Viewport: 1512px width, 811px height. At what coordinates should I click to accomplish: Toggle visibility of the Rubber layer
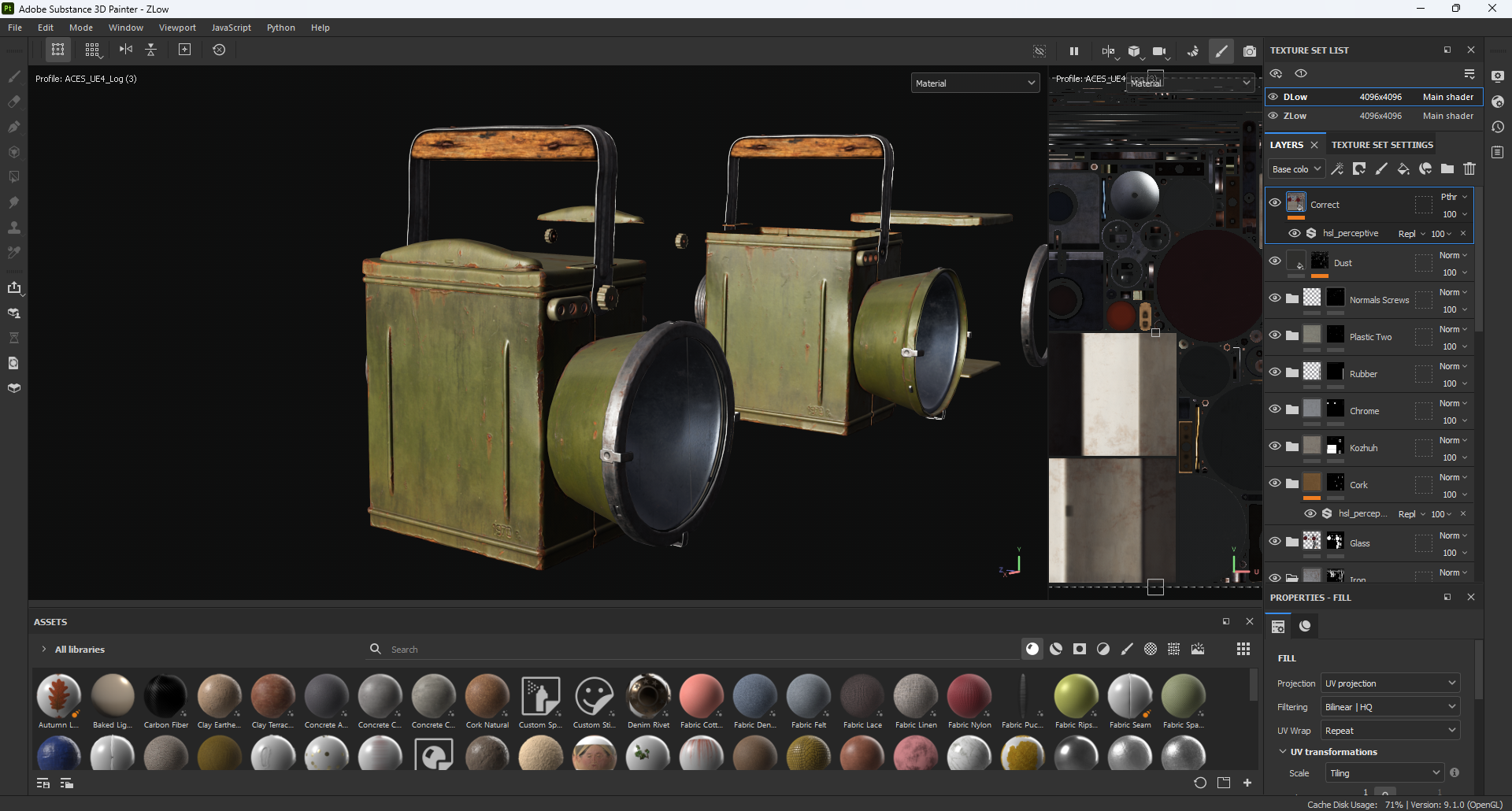tap(1275, 372)
